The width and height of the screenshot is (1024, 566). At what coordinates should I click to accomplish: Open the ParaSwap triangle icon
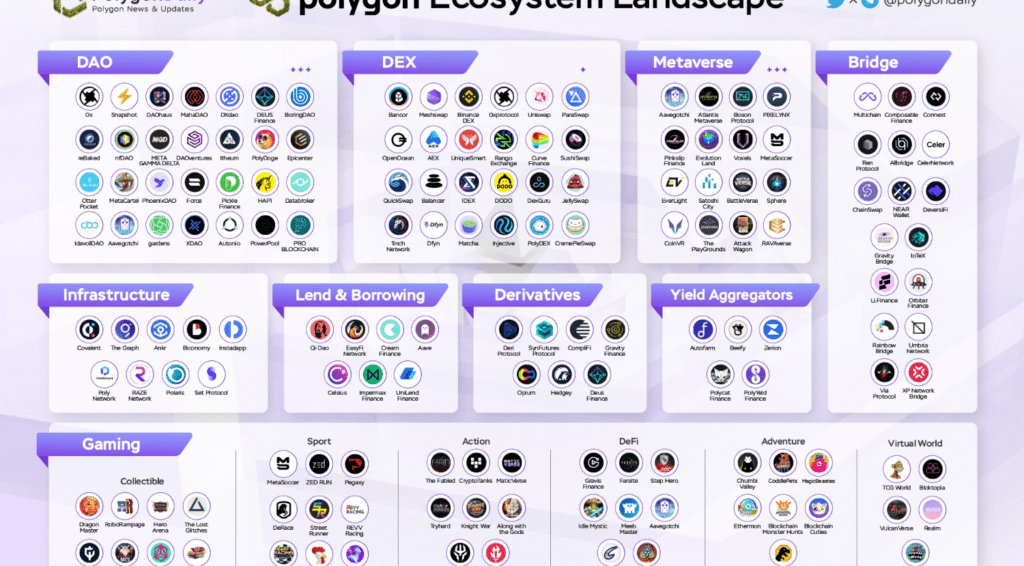pos(575,97)
